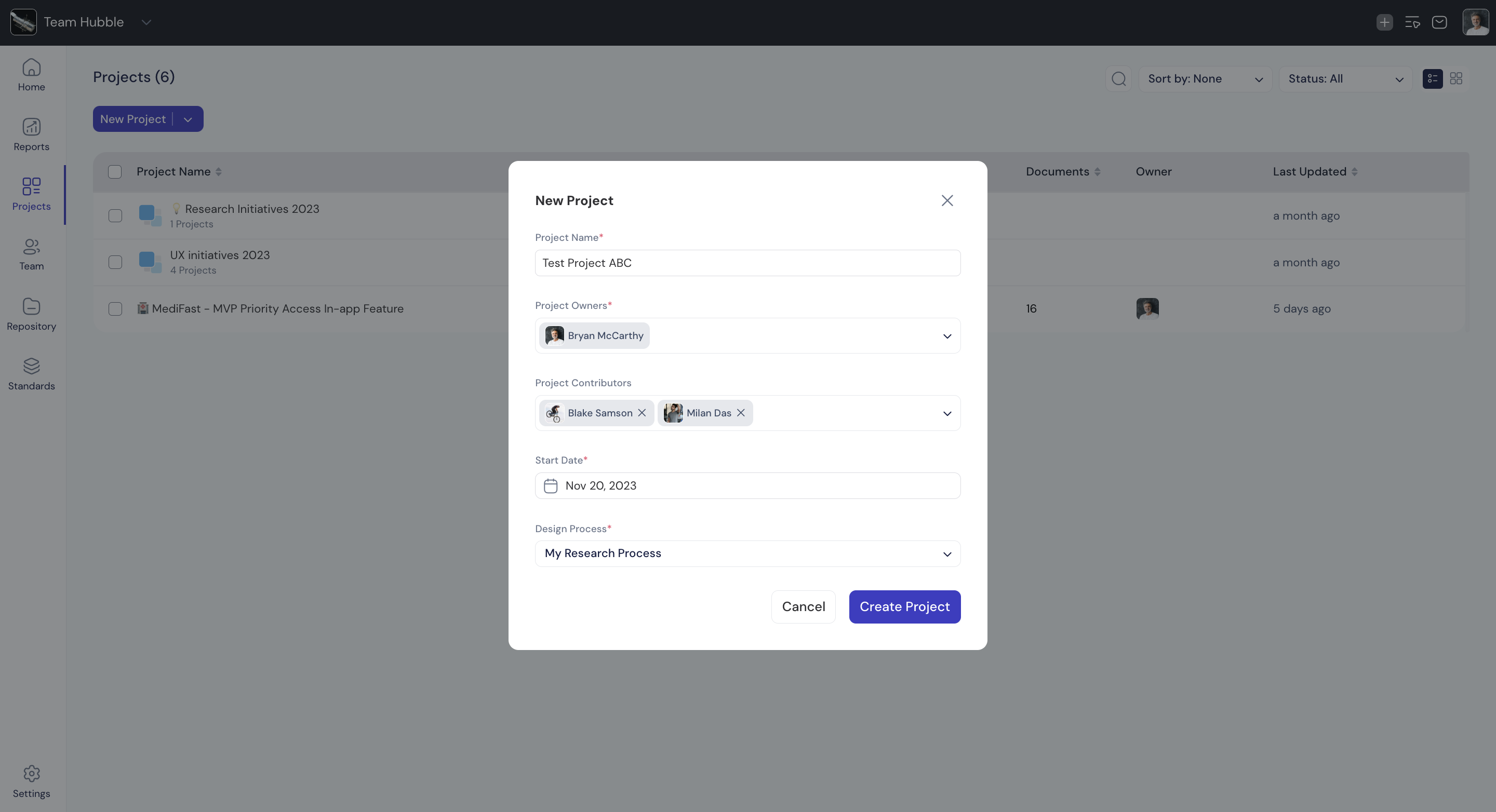Open the Standards sidebar icon

(31, 374)
